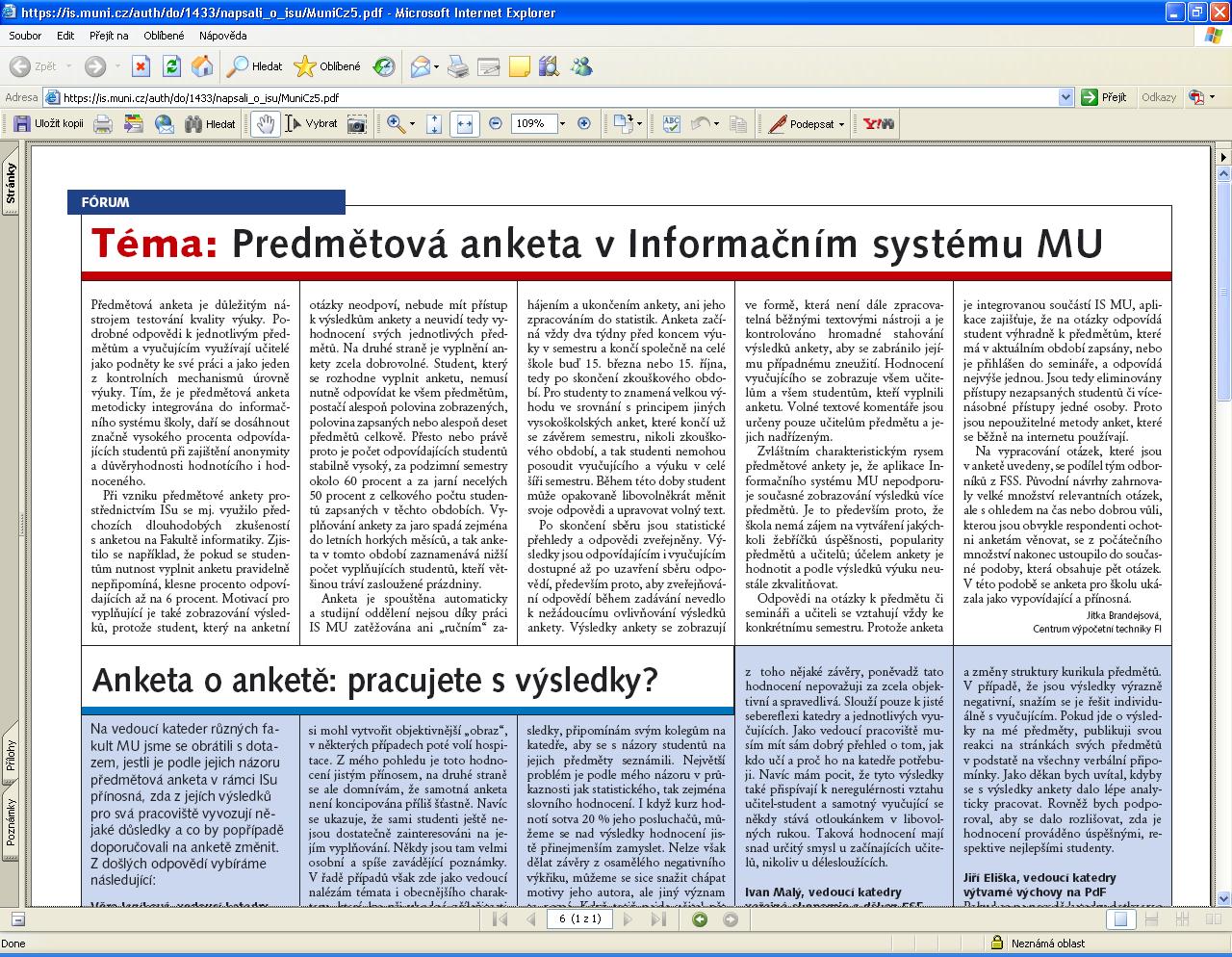Screen dimensions: 1232x957
Task: Email the PDF with the globe envelope icon
Action: (165, 123)
